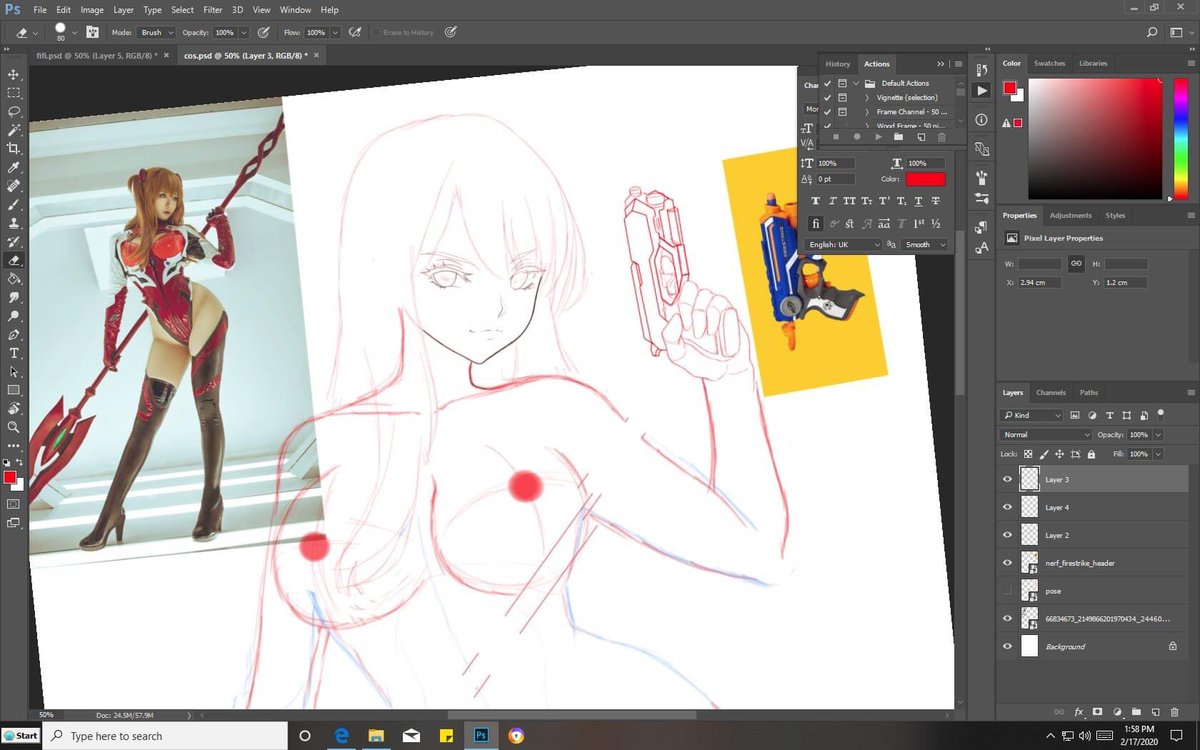Open the Flow dropdown in options bar

pyautogui.click(x=335, y=32)
